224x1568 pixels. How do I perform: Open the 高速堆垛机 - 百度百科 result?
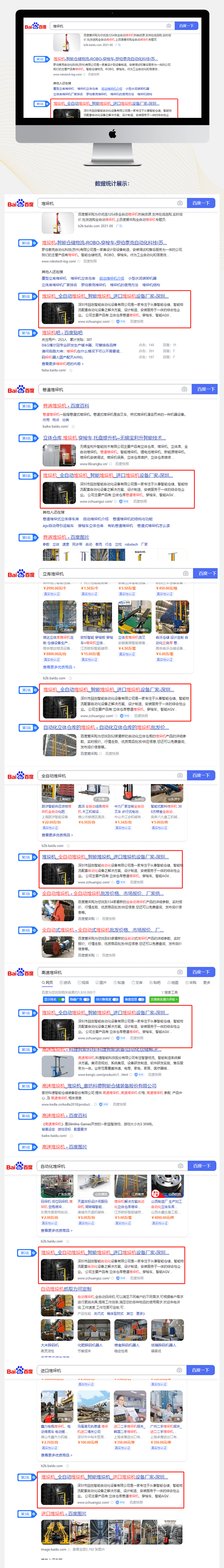[x=65, y=1116]
